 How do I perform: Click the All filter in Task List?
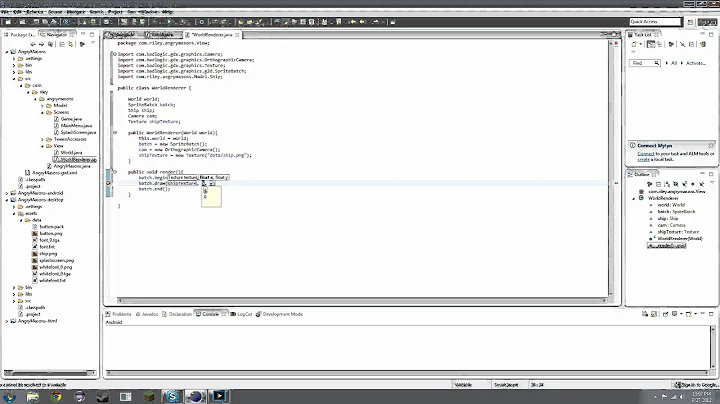coord(674,63)
